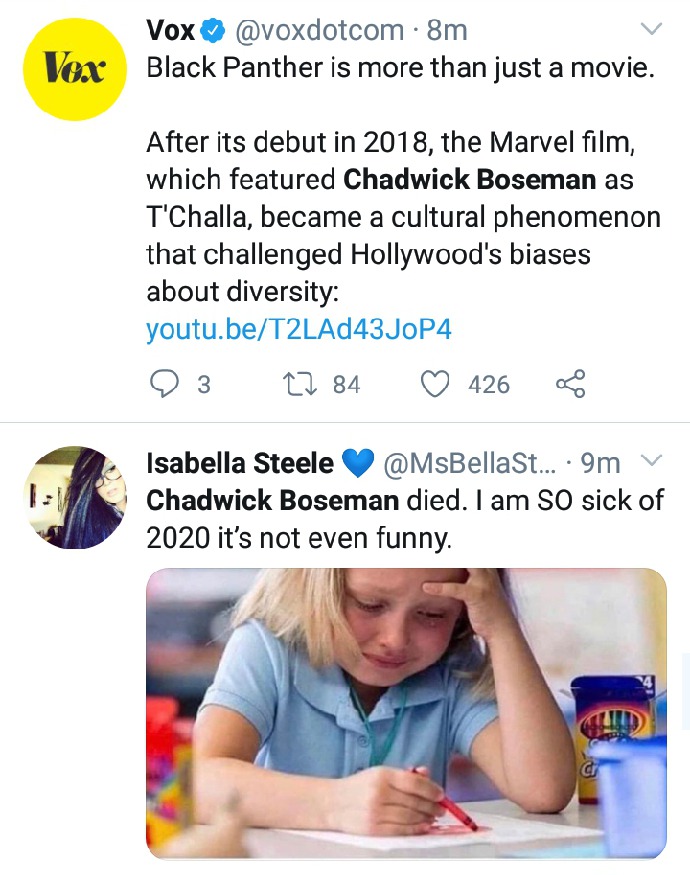690x875 pixels.
Task: Open Chadwick Boseman in Isabella's tweet
Action: click(x=272, y=499)
